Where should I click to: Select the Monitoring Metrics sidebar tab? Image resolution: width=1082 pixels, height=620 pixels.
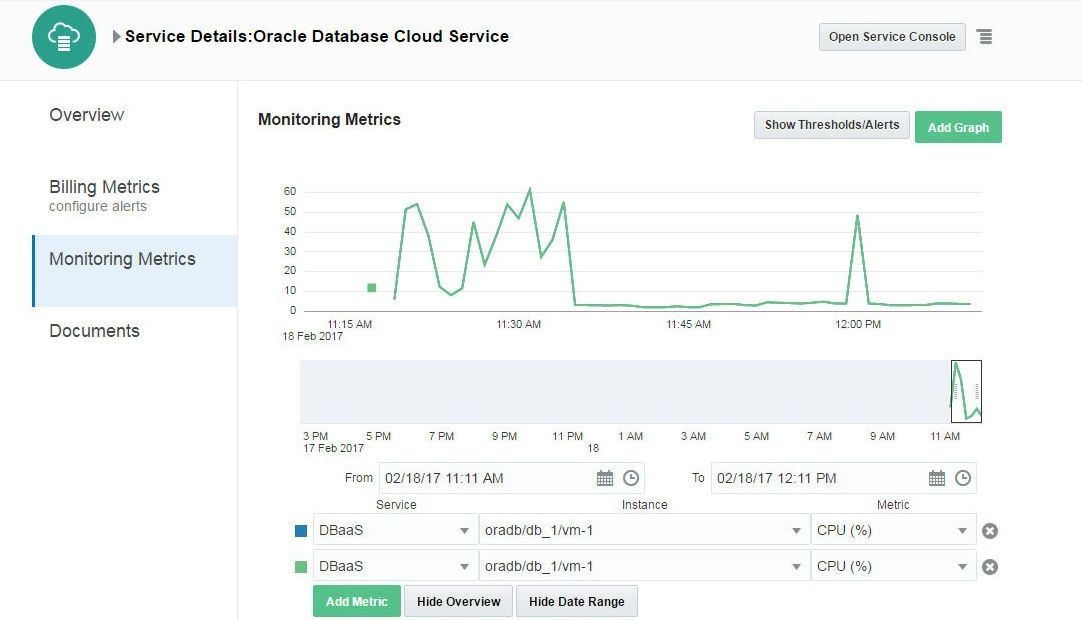[135, 271]
